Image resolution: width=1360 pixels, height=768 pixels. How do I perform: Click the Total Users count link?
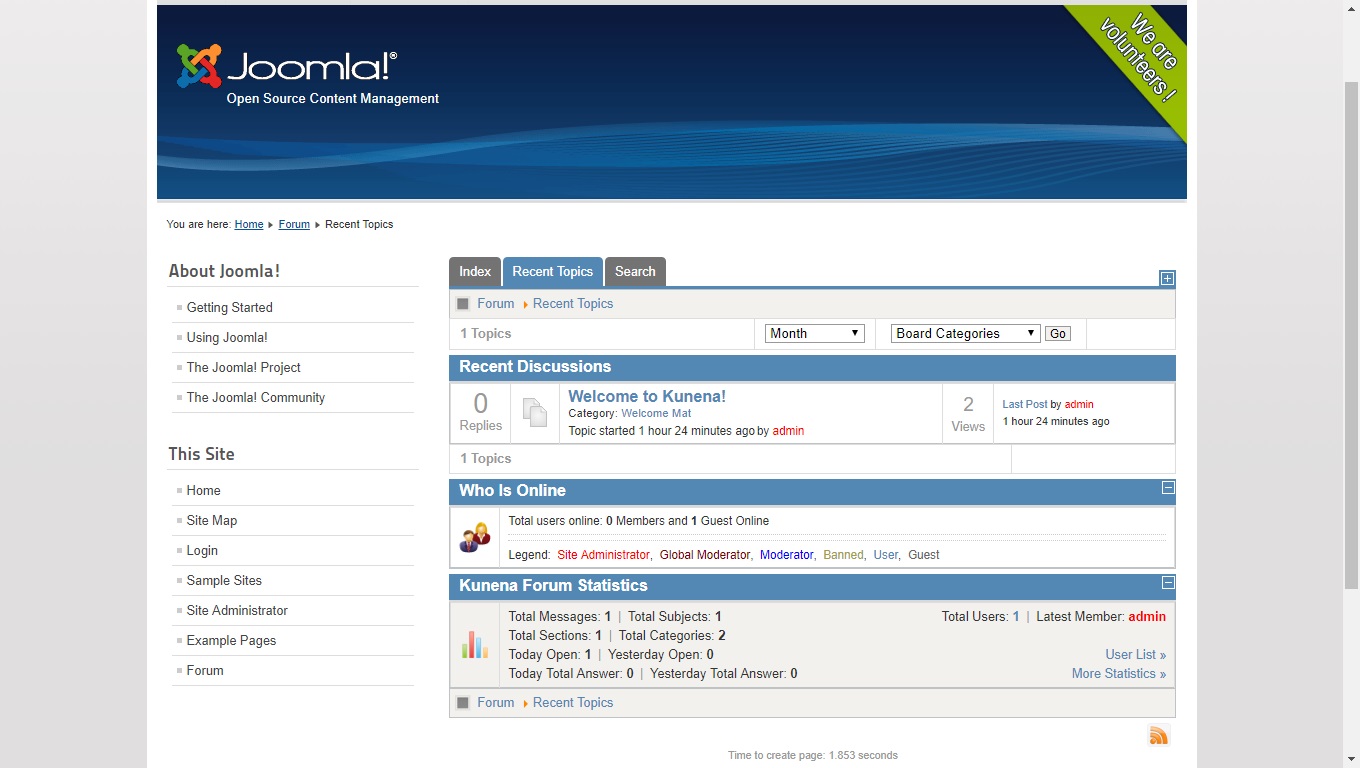pos(1016,616)
